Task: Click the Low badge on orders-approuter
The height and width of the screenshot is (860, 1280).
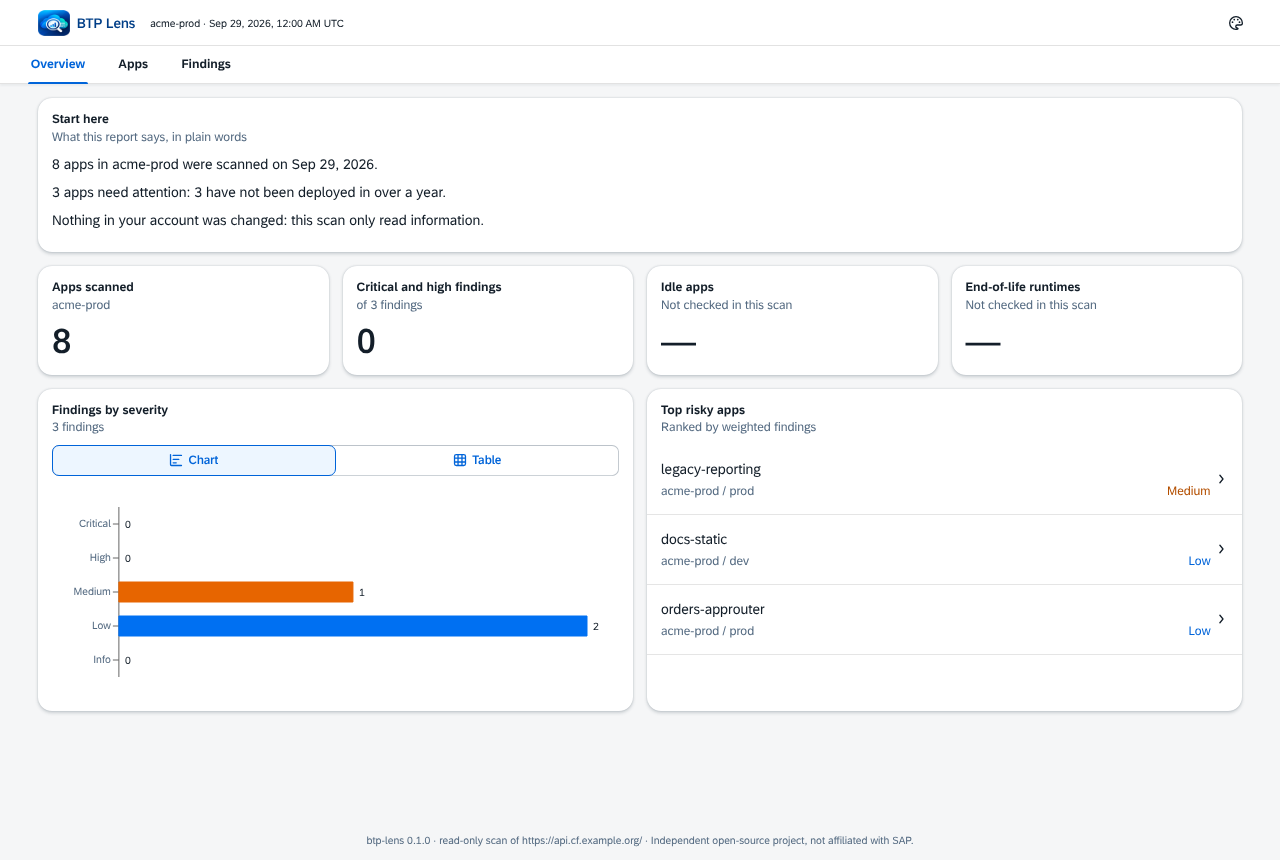Action: (1199, 631)
